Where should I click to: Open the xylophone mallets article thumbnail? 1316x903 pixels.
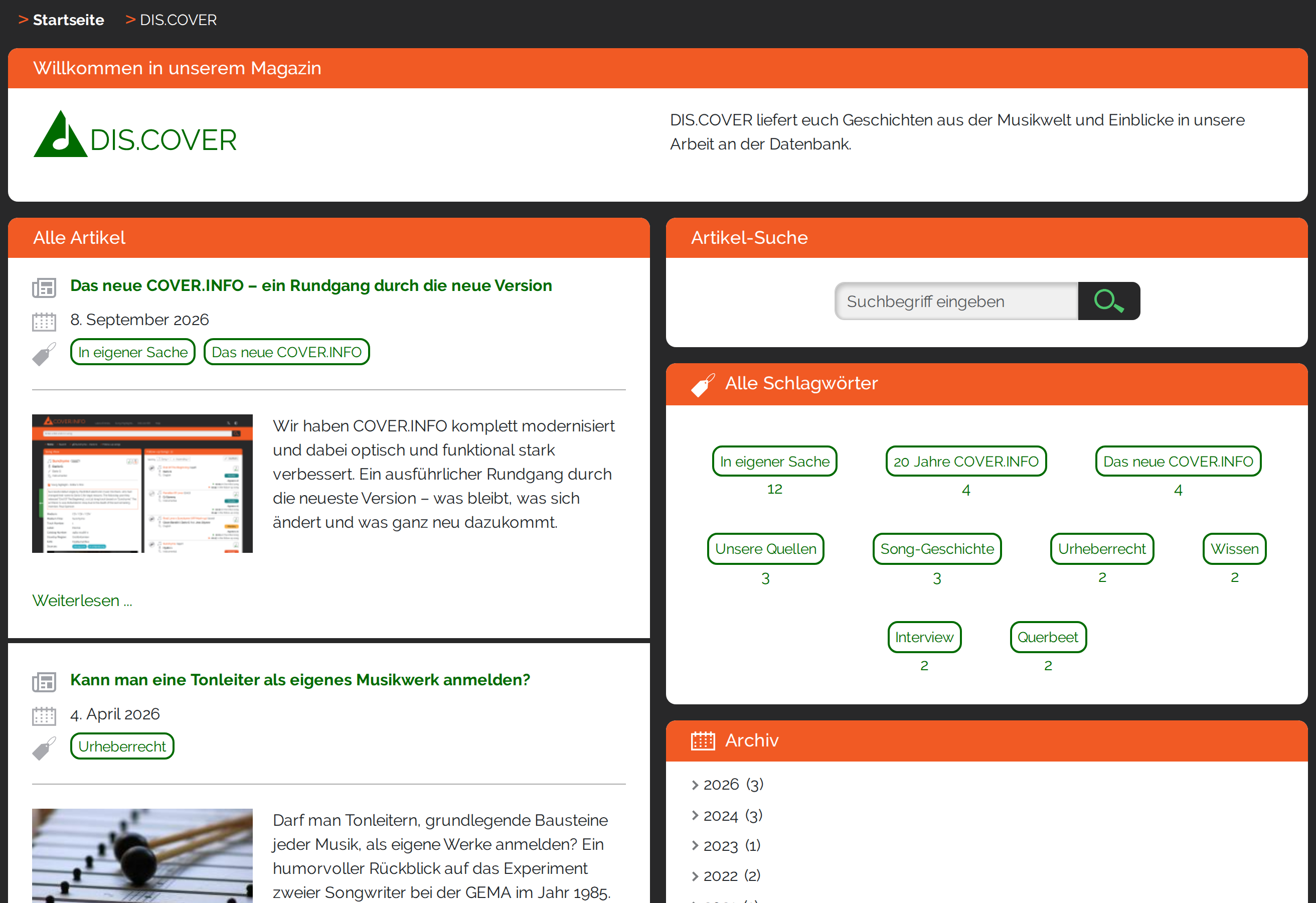click(142, 855)
